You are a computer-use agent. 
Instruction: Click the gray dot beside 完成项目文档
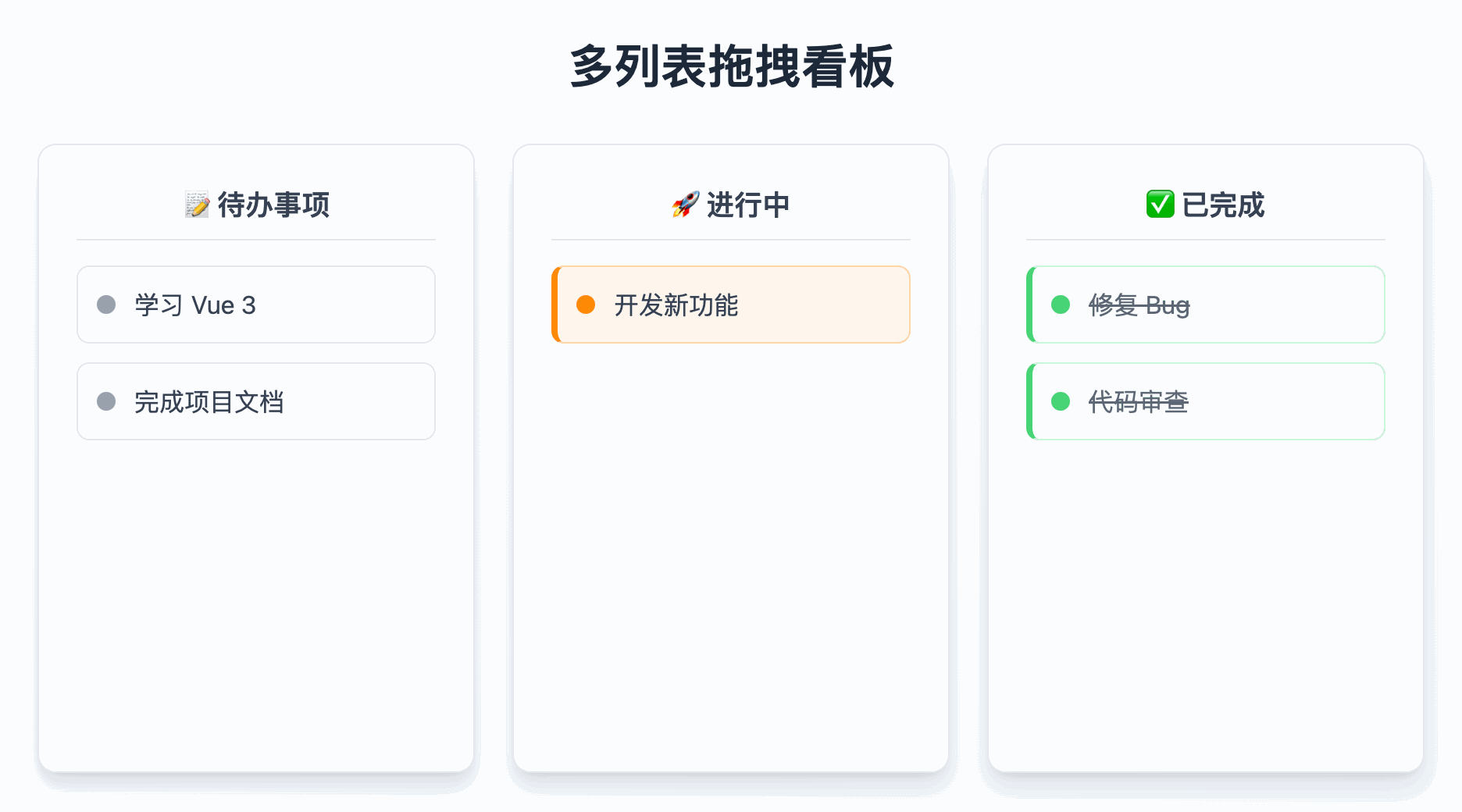tap(106, 401)
